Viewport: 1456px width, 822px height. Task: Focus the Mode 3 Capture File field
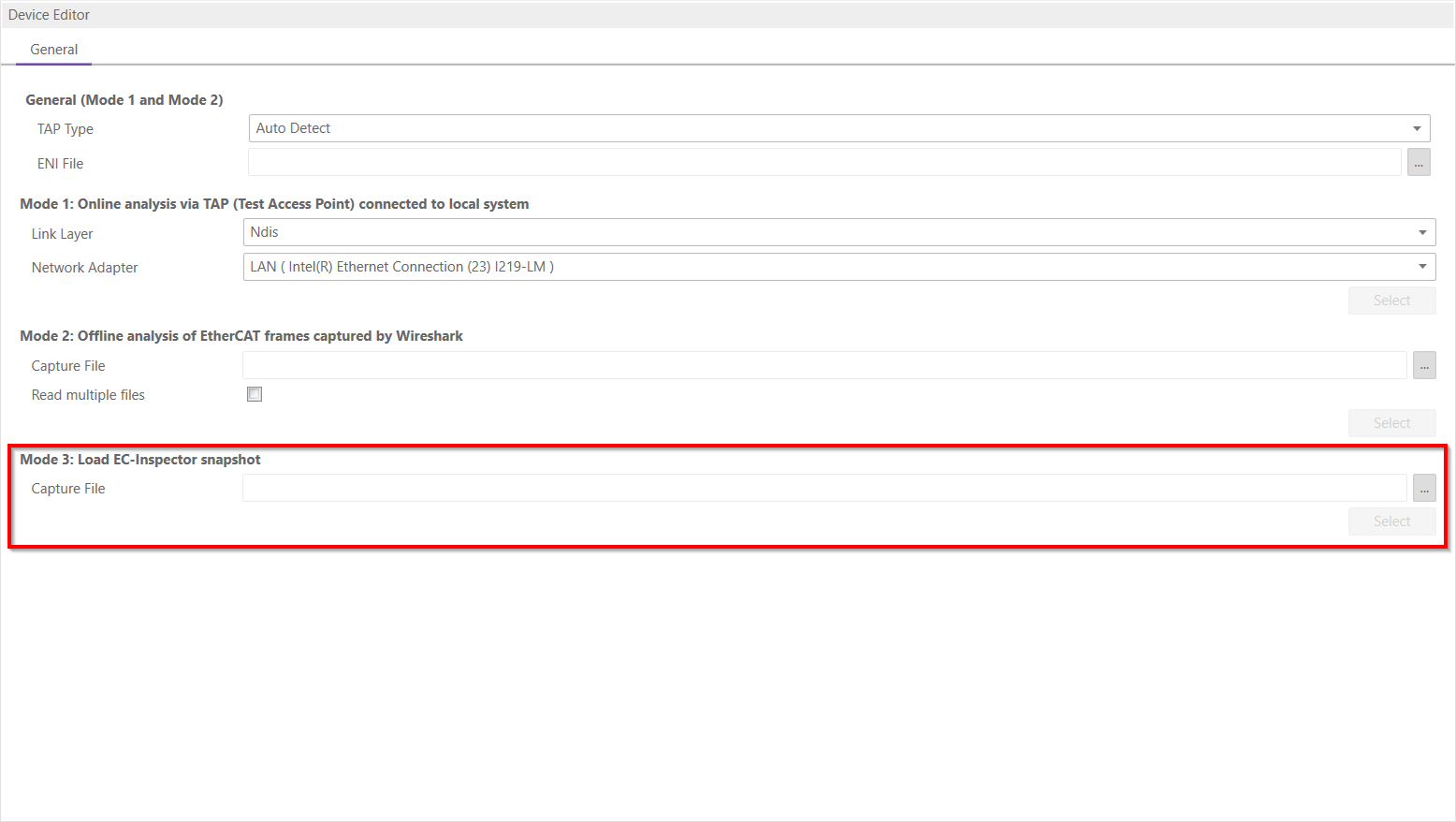point(823,488)
